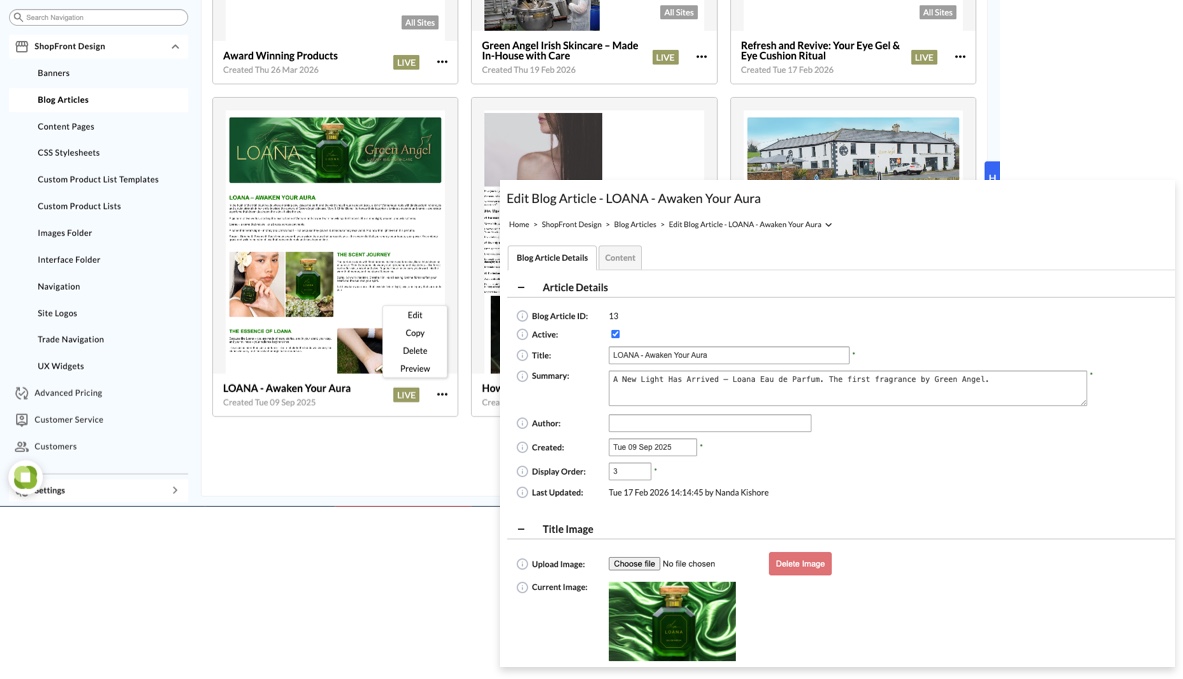The width and height of the screenshot is (1183, 679).
Task: Open Custom Product List Templates
Action: 98,180
